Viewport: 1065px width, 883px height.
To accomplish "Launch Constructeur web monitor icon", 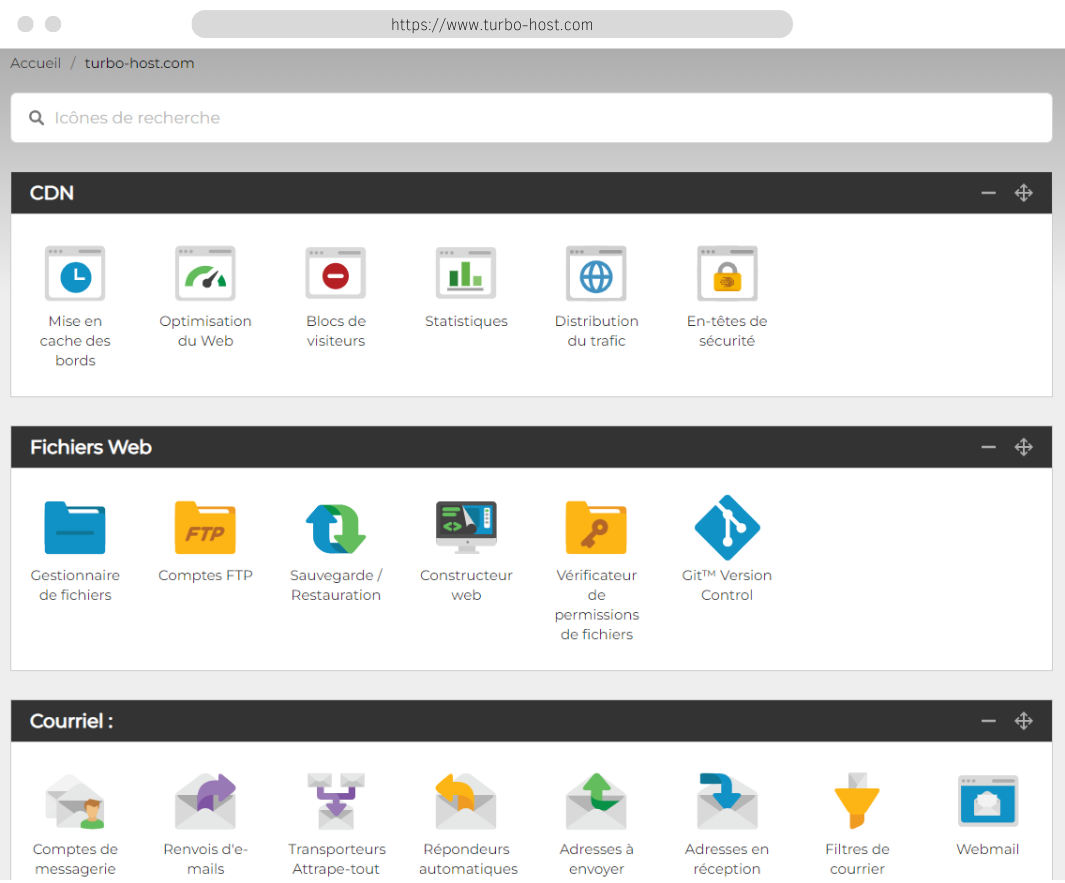I will pos(466,527).
